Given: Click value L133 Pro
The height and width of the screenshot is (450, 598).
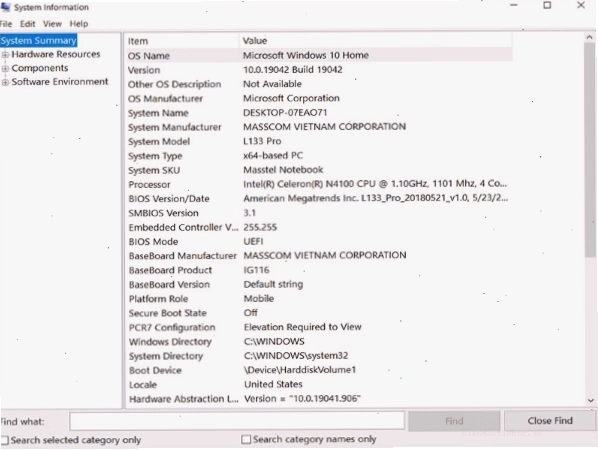Looking at the screenshot, I should coord(262,141).
